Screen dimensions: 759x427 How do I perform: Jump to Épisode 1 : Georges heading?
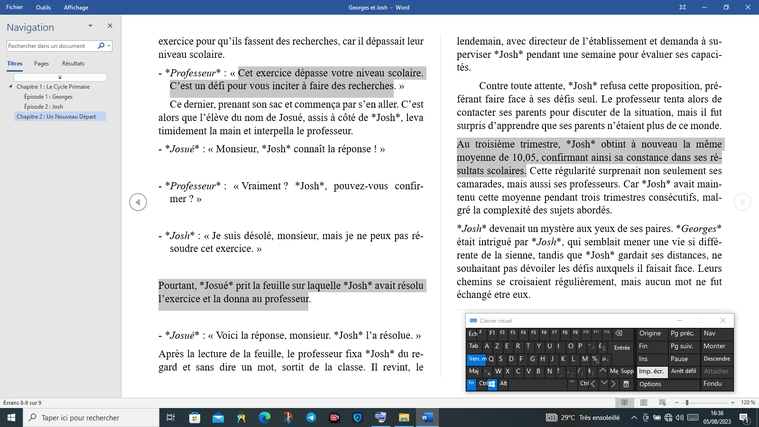48,97
